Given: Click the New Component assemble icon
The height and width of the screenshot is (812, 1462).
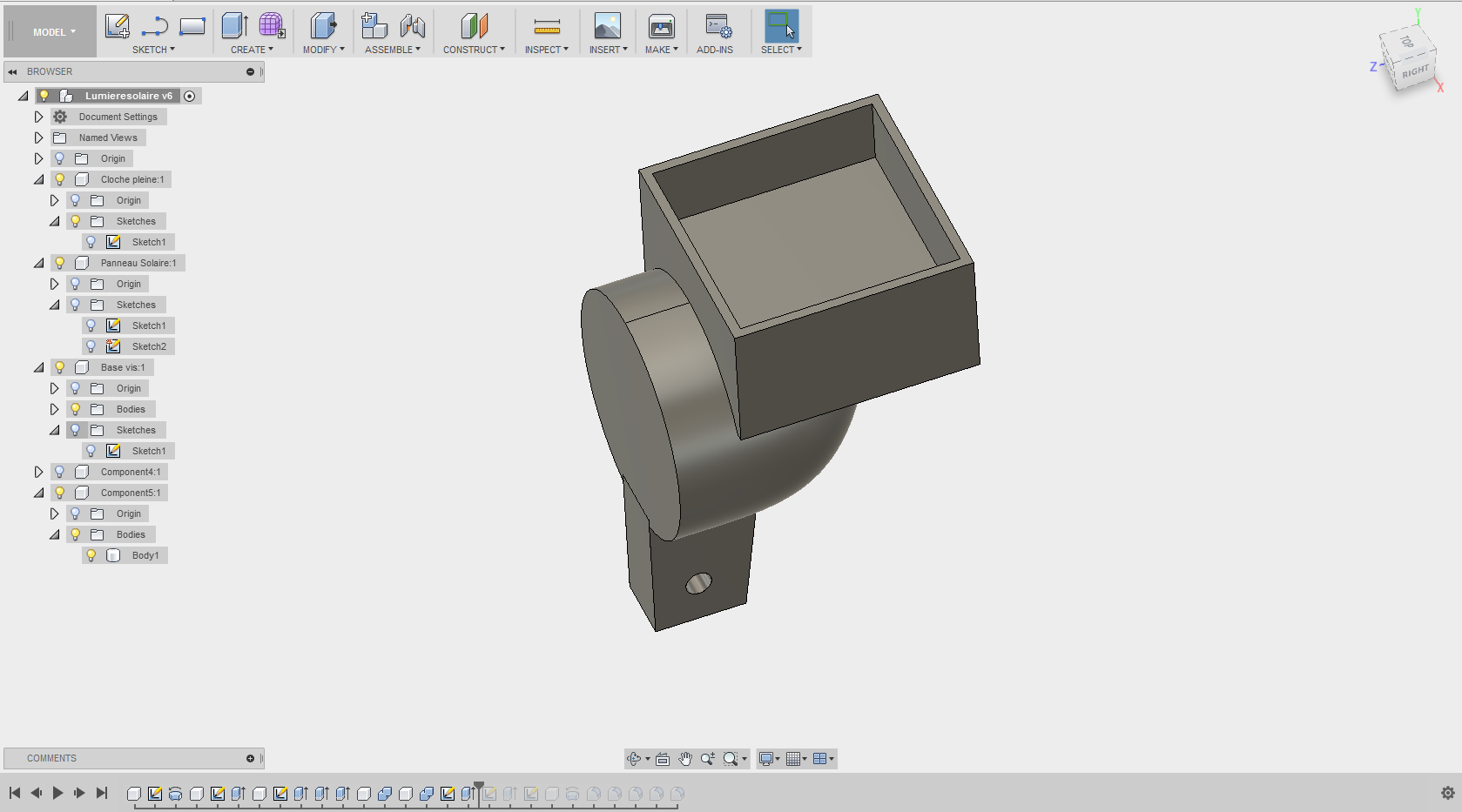Looking at the screenshot, I should click(x=374, y=26).
